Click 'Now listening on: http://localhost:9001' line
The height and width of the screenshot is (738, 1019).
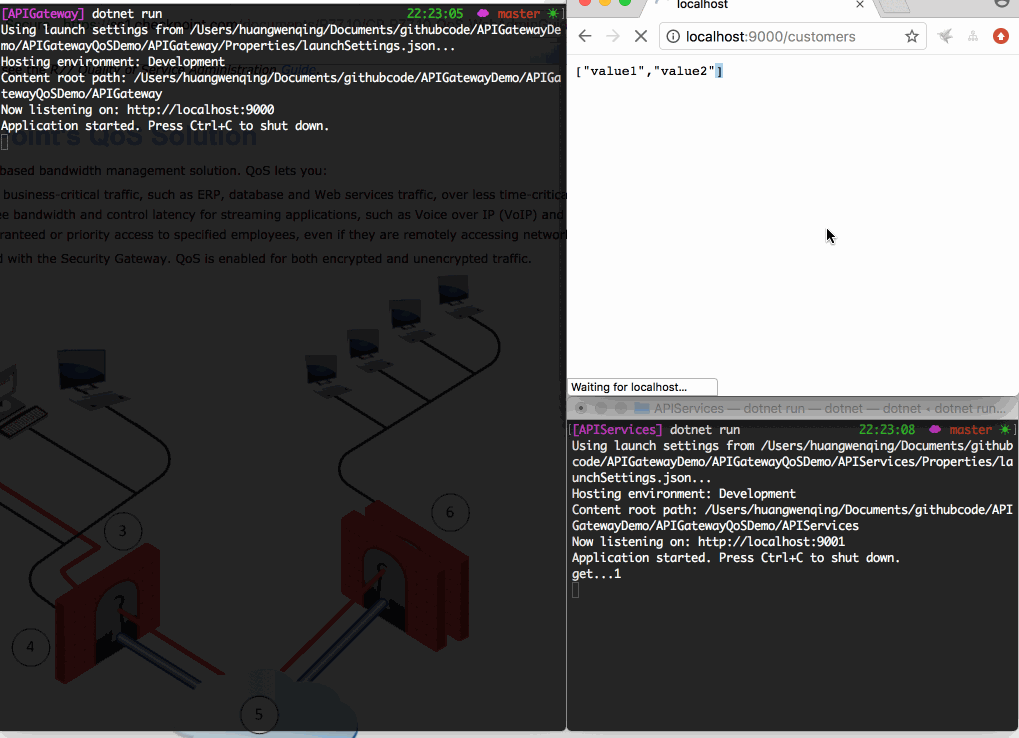click(708, 542)
